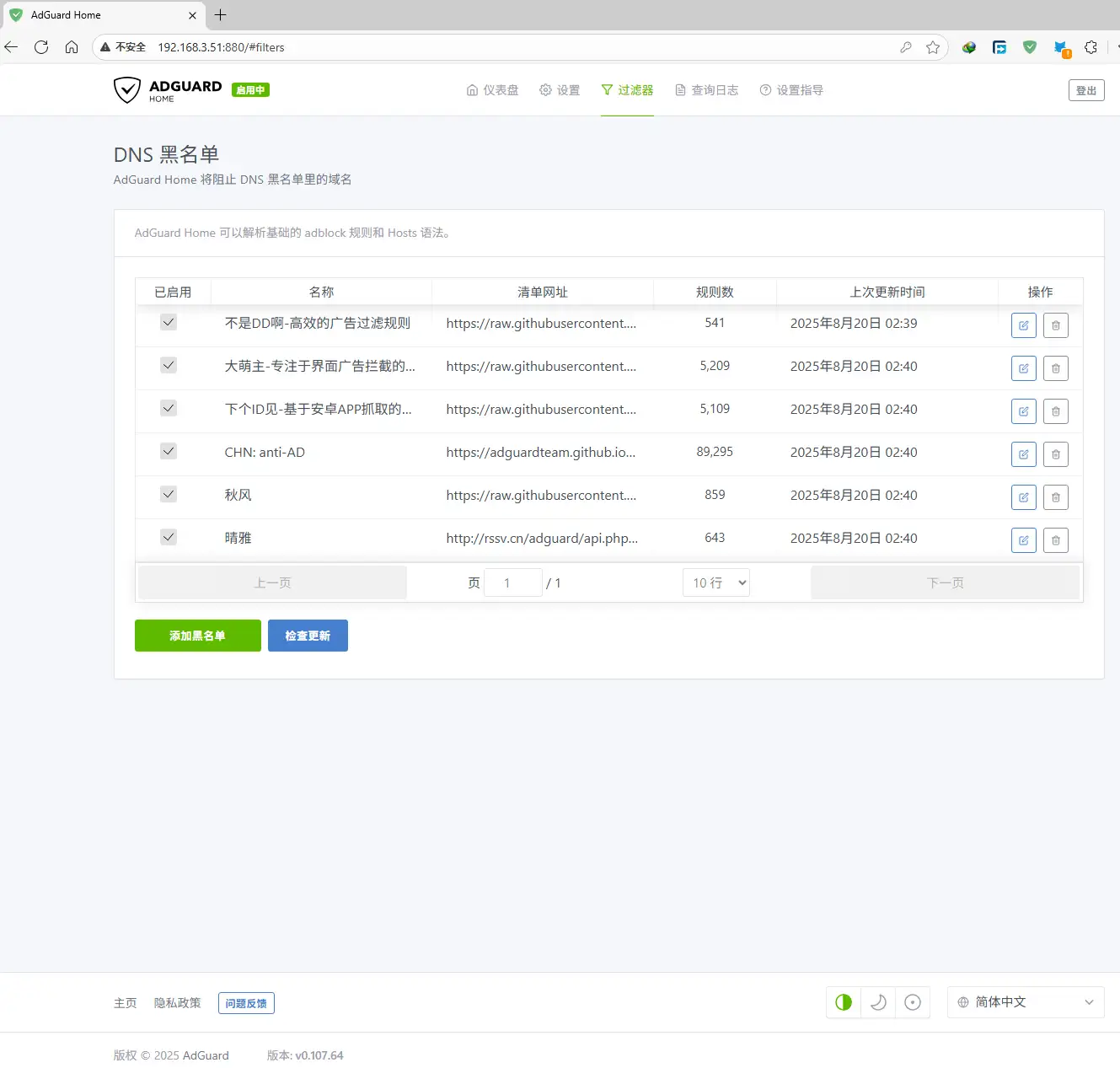Disable the CHN: anti-AD blocklist
Image resolution: width=1120 pixels, height=1068 pixels.
168,450
